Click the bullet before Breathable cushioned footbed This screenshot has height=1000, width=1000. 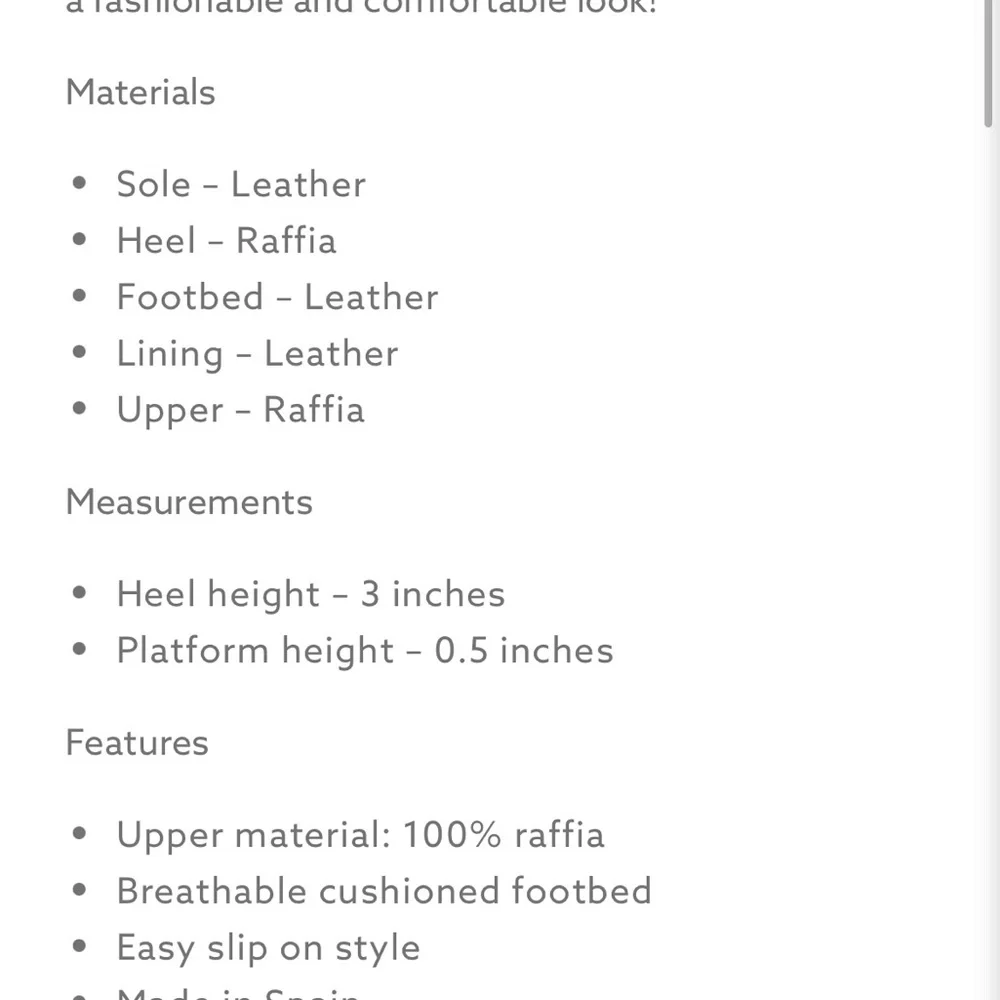tap(80, 891)
